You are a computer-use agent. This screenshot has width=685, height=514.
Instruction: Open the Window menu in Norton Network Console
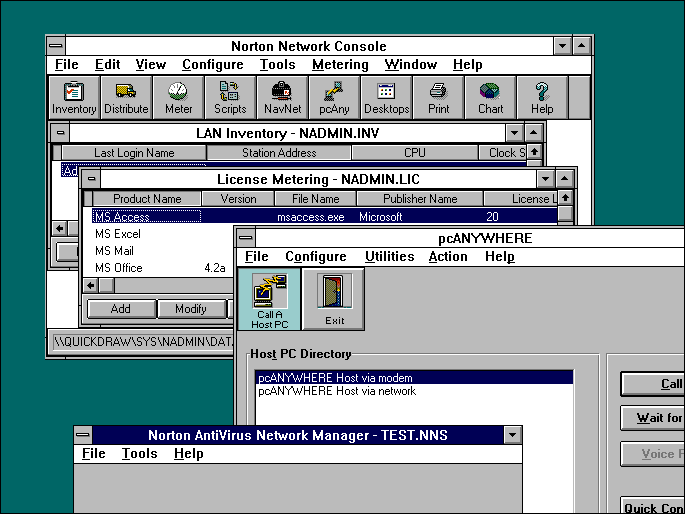coord(411,65)
